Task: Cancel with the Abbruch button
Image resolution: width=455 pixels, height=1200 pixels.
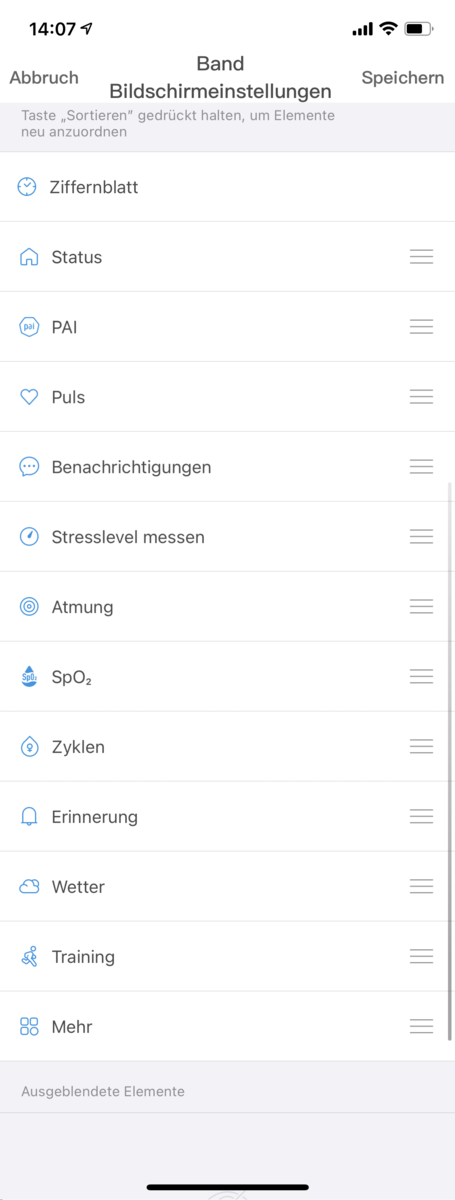Action: pyautogui.click(x=44, y=77)
